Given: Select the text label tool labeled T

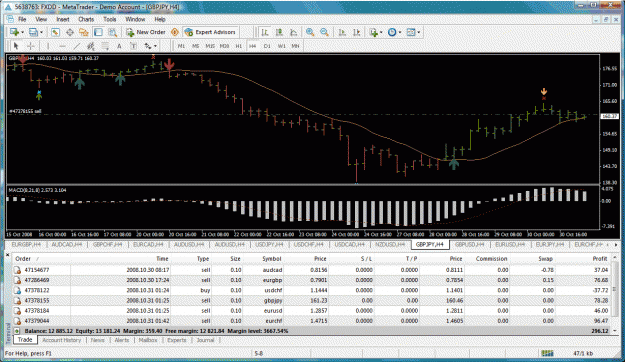Looking at the screenshot, I should pos(134,46).
